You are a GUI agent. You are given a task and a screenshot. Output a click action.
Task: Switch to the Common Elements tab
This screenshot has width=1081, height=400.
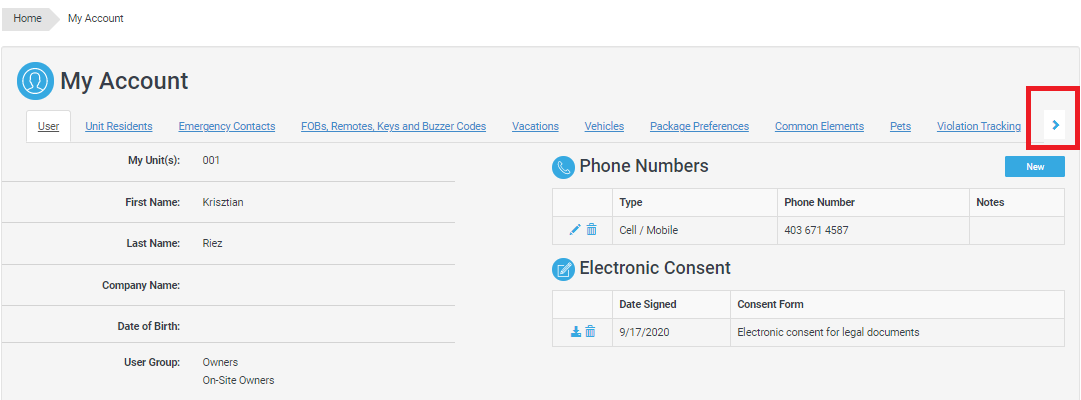[819, 126]
